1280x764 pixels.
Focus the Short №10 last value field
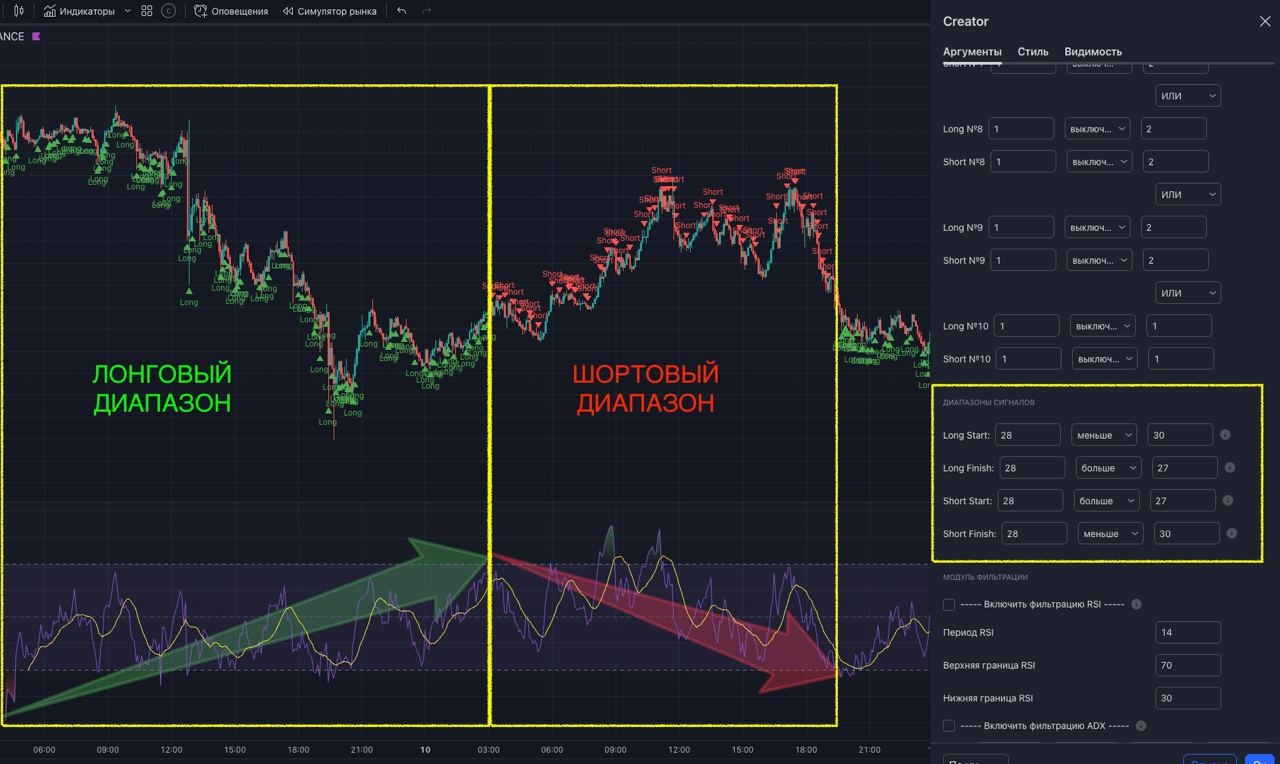[x=1181, y=359]
